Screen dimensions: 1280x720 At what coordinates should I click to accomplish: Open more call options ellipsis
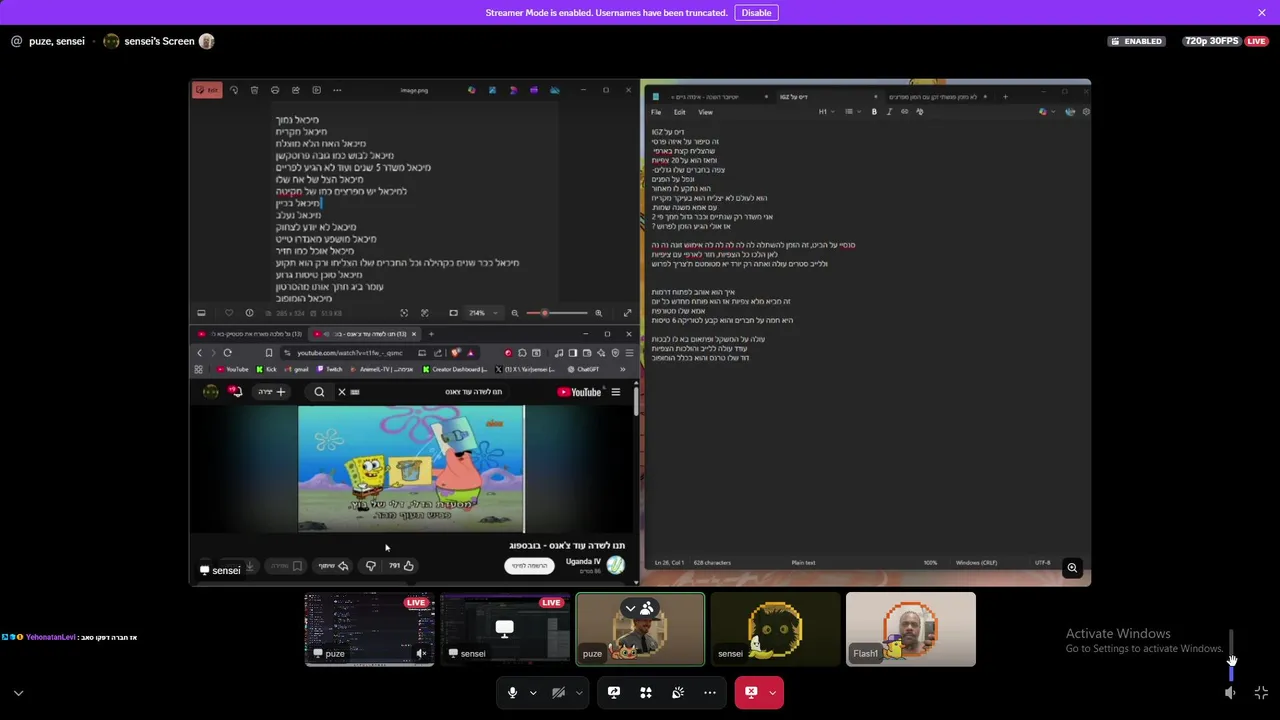click(x=710, y=692)
